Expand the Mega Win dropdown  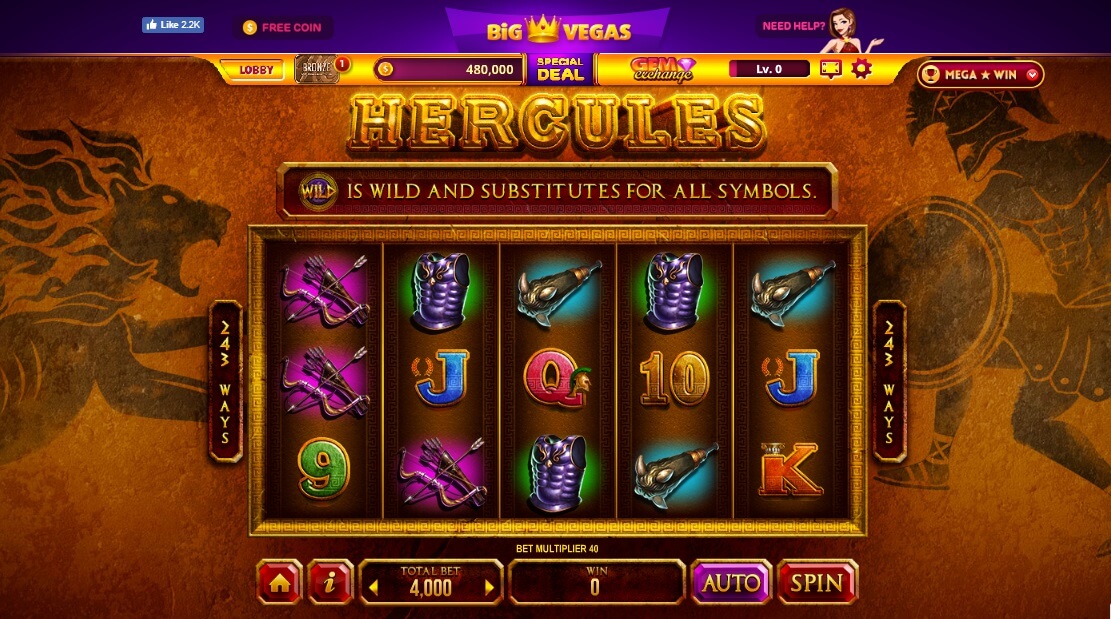(x=1032, y=74)
